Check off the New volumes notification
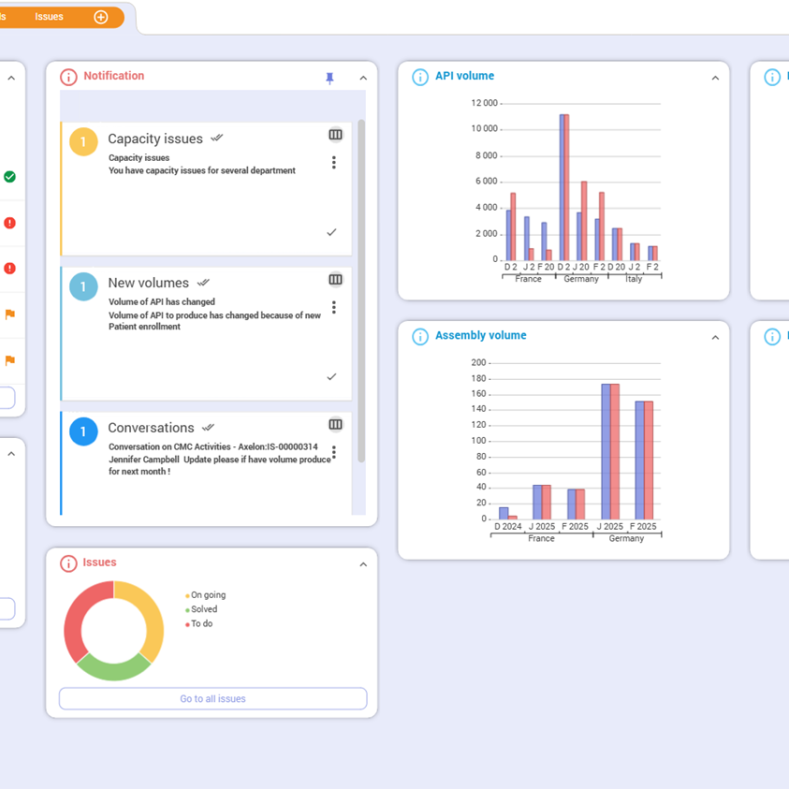The width and height of the screenshot is (789, 789). tap(331, 377)
